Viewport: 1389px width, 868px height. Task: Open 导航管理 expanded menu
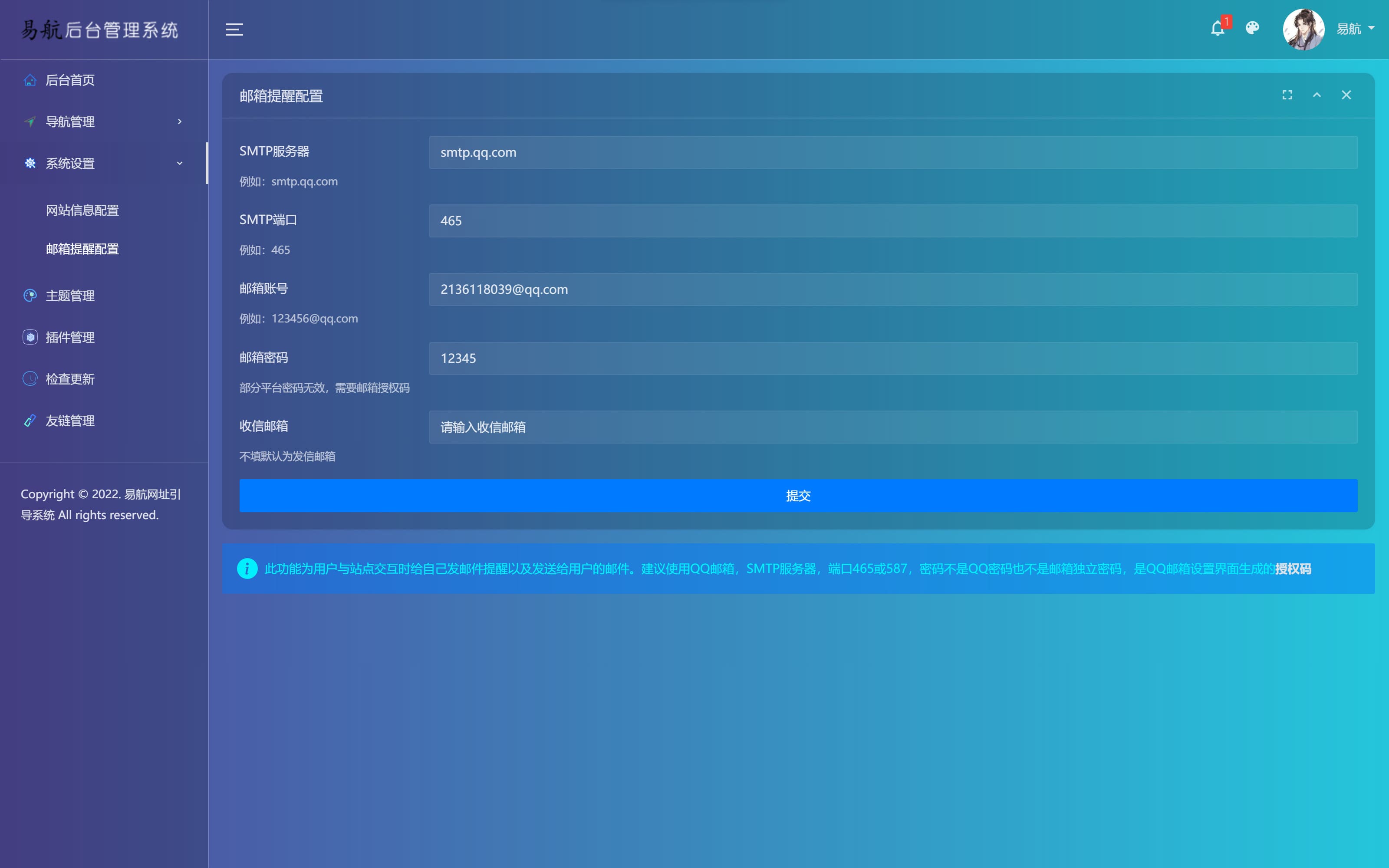click(x=100, y=121)
